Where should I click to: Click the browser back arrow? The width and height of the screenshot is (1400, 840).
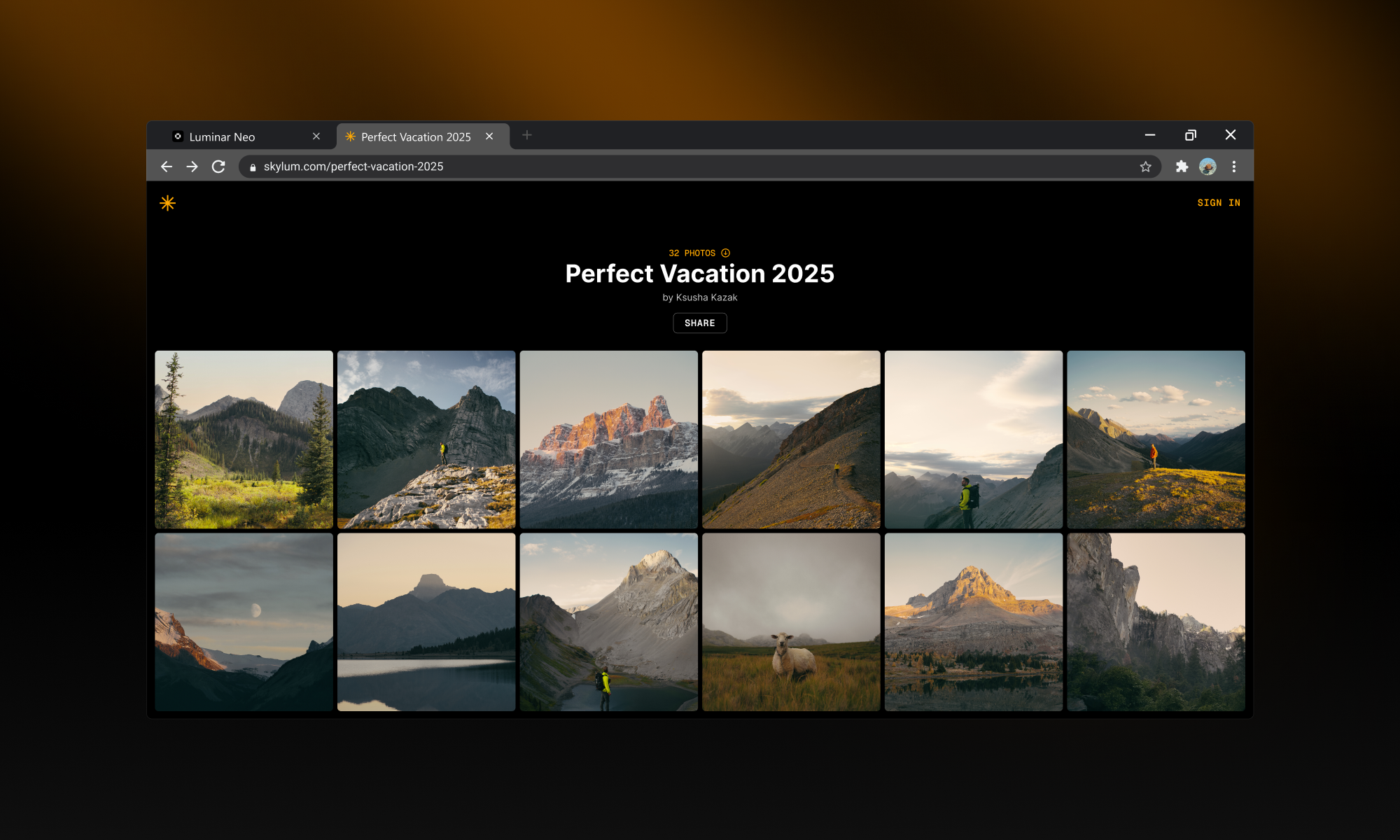pyautogui.click(x=167, y=167)
